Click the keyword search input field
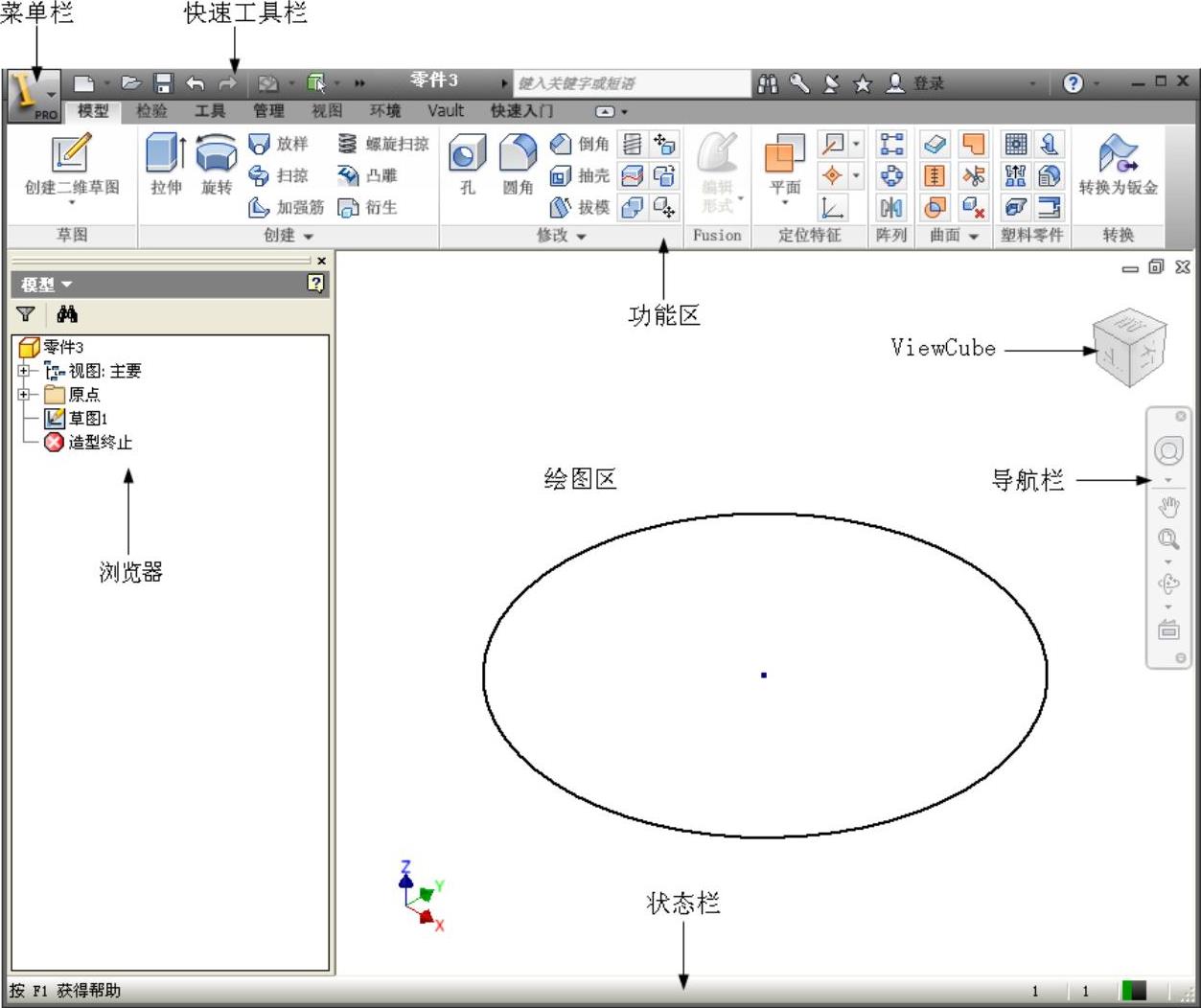The width and height of the screenshot is (1201, 1008). pyautogui.click(x=633, y=83)
